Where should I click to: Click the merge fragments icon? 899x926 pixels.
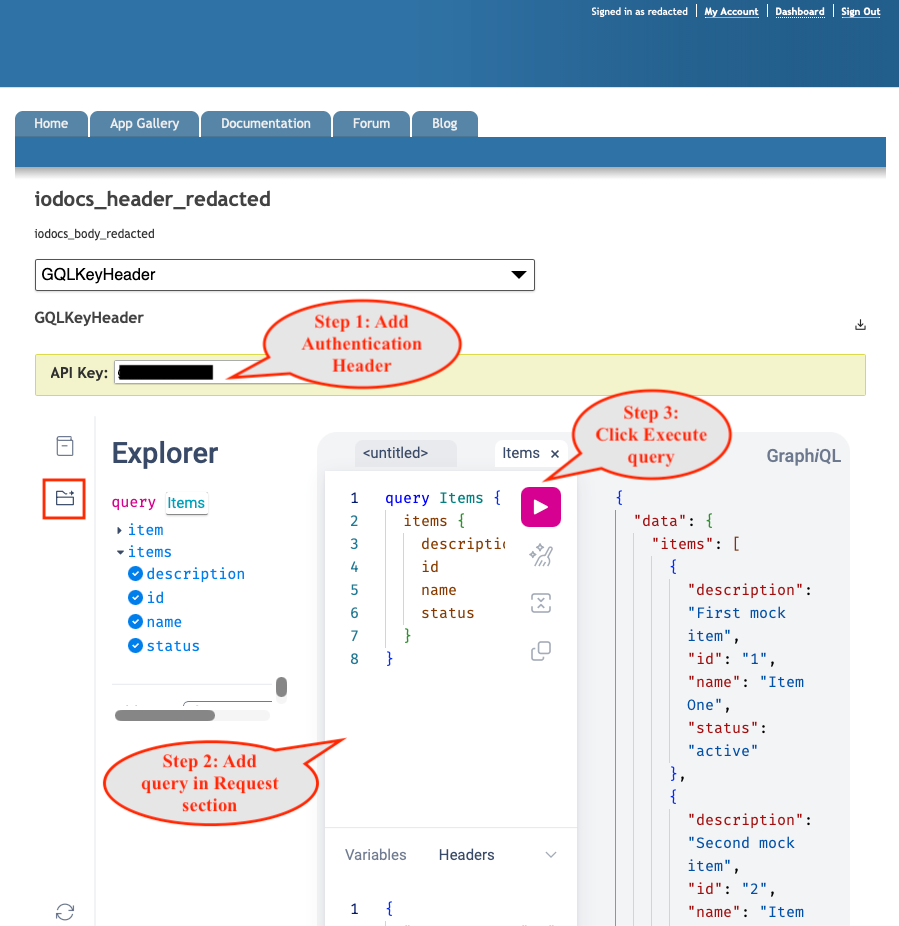click(x=540, y=603)
